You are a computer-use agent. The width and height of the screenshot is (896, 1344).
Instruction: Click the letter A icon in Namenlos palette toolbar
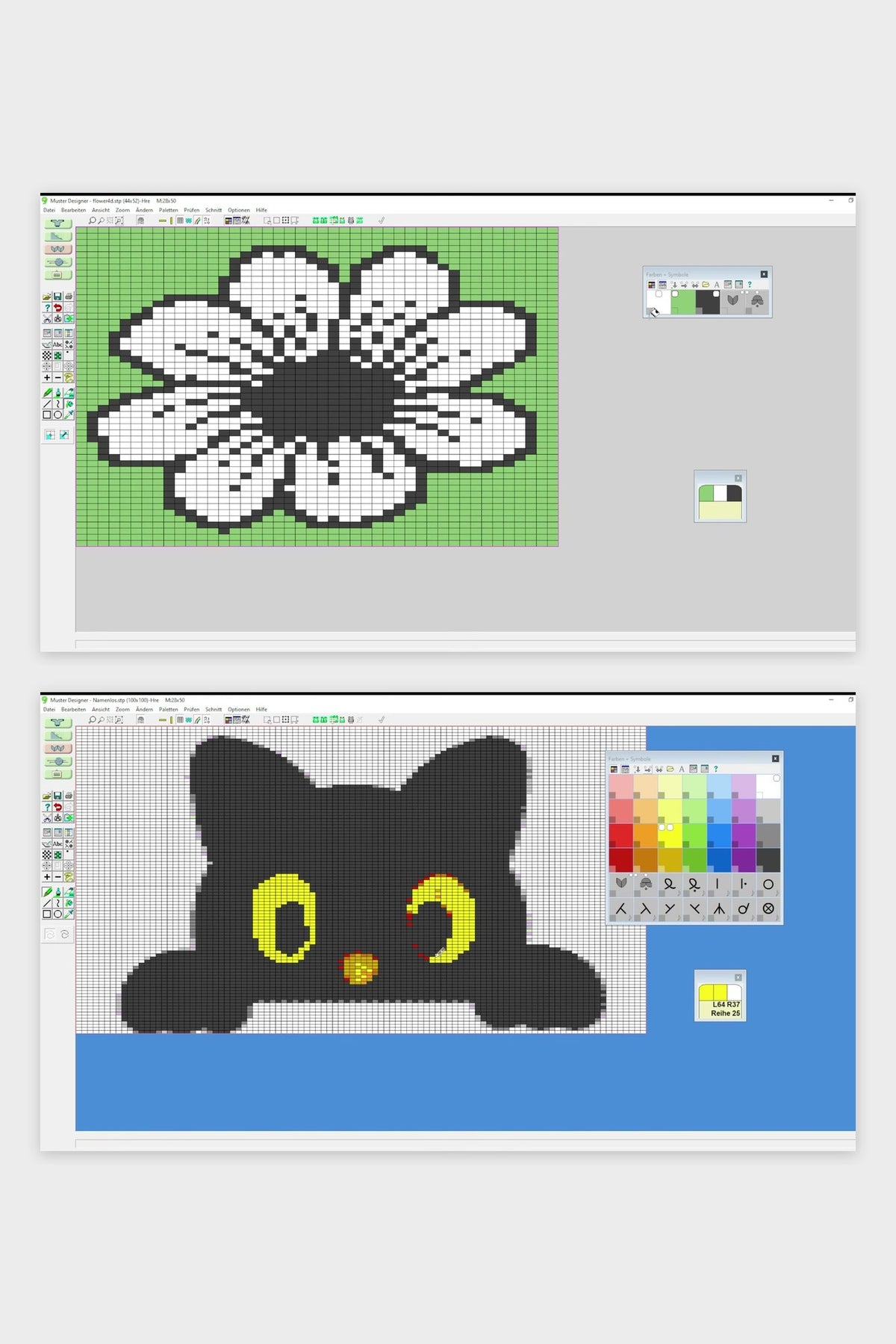pyautogui.click(x=682, y=769)
